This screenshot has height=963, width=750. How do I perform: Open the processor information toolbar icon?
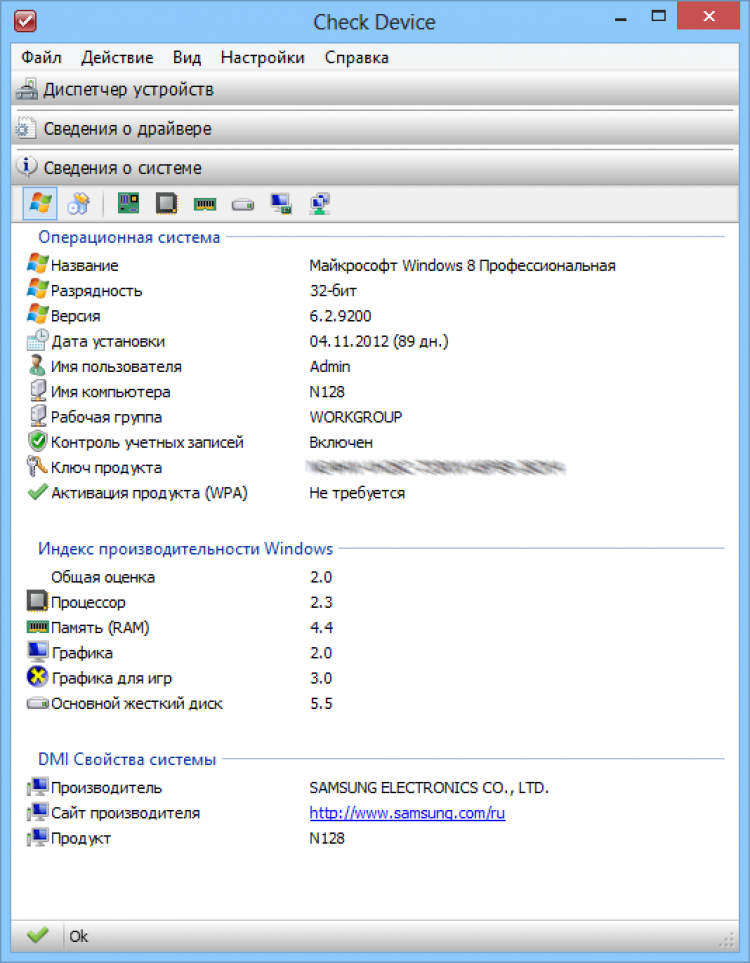(166, 203)
